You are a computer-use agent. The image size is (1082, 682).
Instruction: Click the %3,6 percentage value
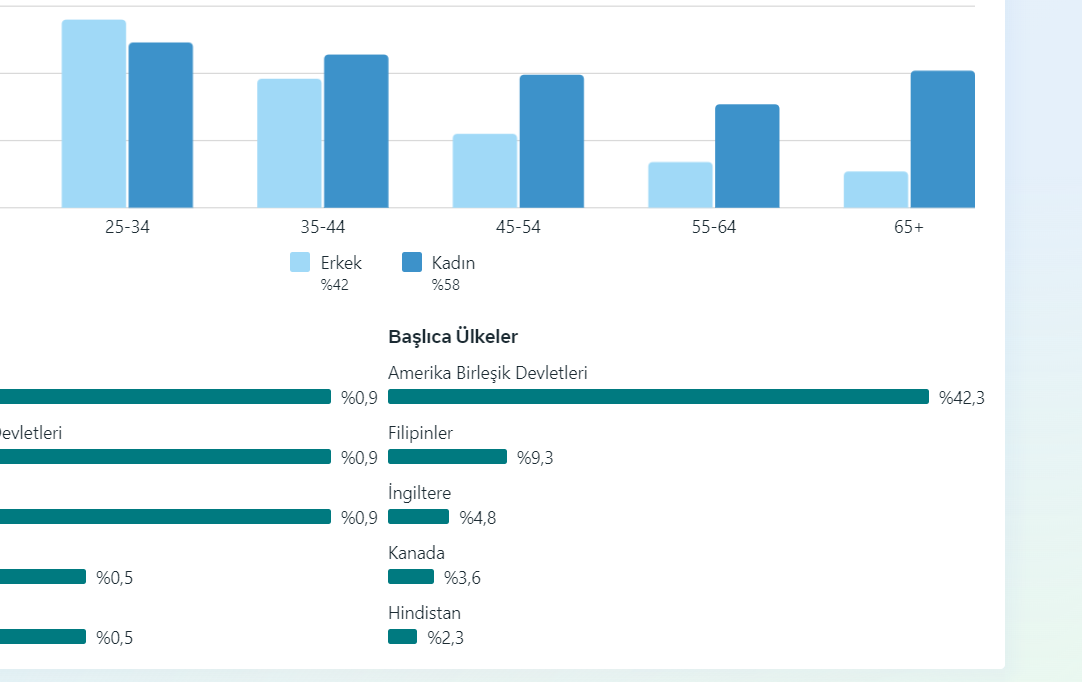(462, 578)
